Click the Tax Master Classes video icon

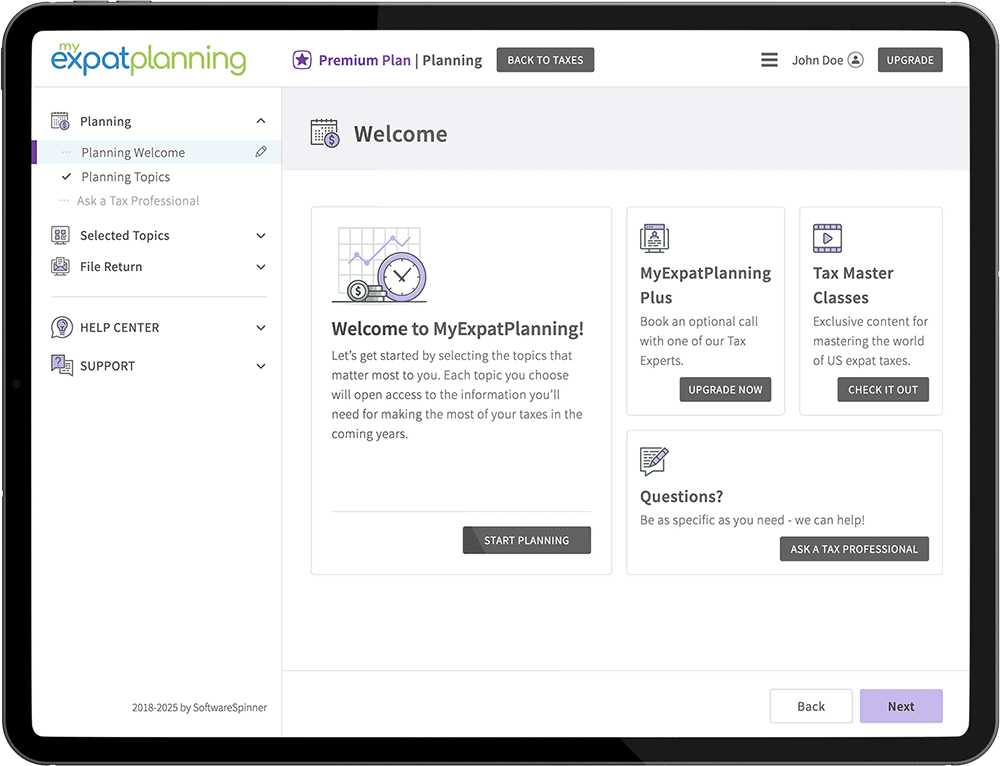pyautogui.click(x=827, y=238)
